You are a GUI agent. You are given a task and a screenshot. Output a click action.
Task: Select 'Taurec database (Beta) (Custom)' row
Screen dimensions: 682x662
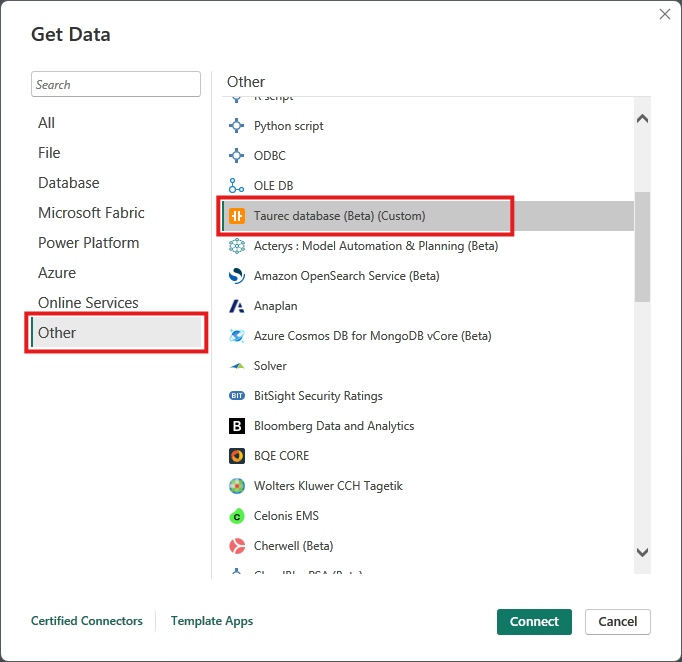428,216
